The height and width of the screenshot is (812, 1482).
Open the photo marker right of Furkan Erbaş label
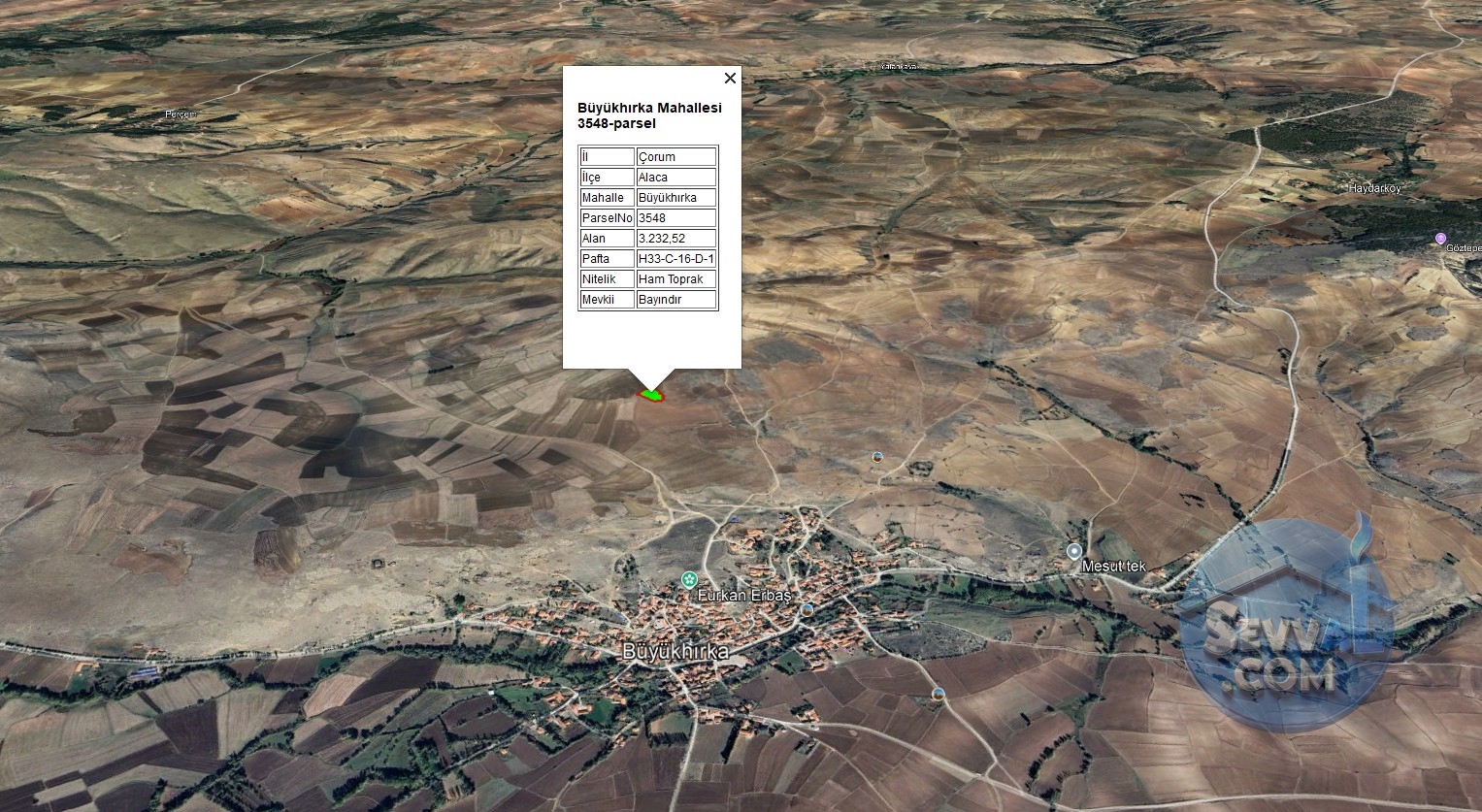(807, 609)
